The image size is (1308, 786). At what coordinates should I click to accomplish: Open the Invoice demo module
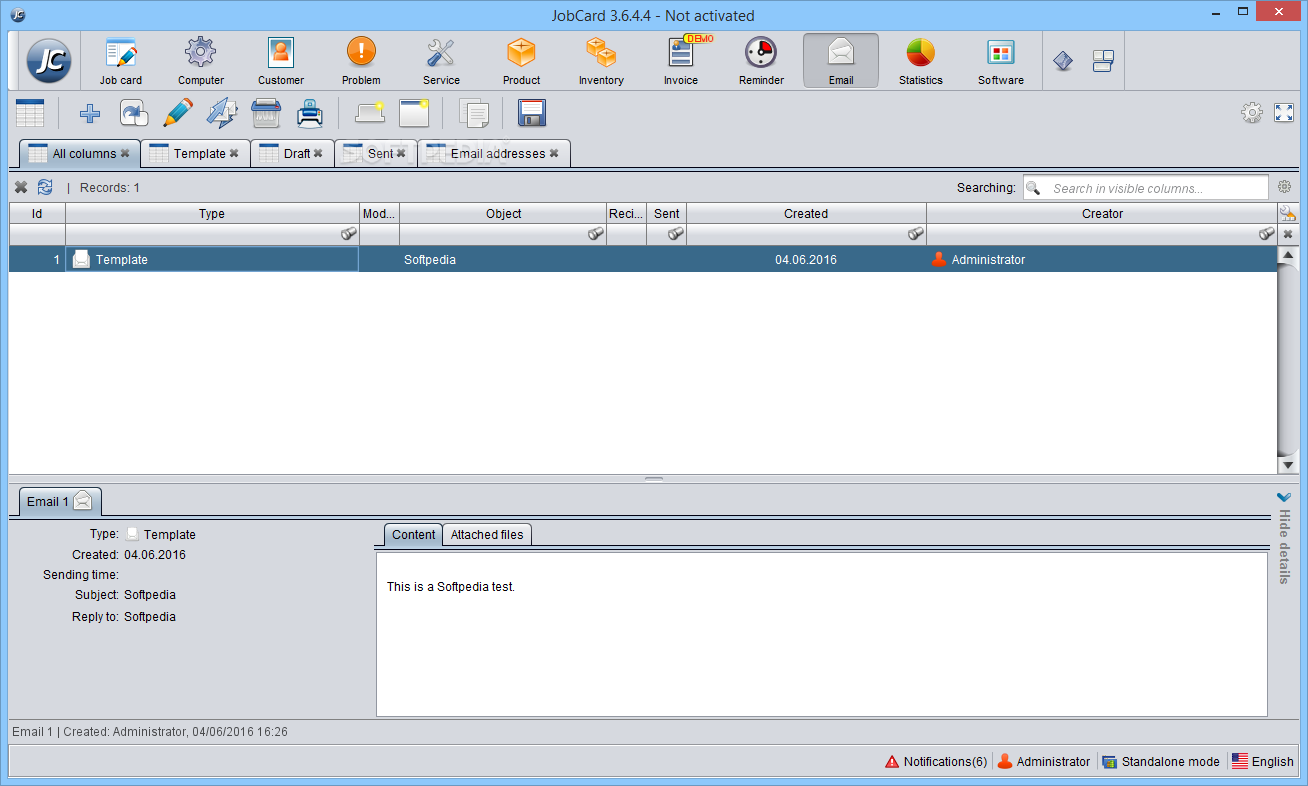tap(681, 61)
